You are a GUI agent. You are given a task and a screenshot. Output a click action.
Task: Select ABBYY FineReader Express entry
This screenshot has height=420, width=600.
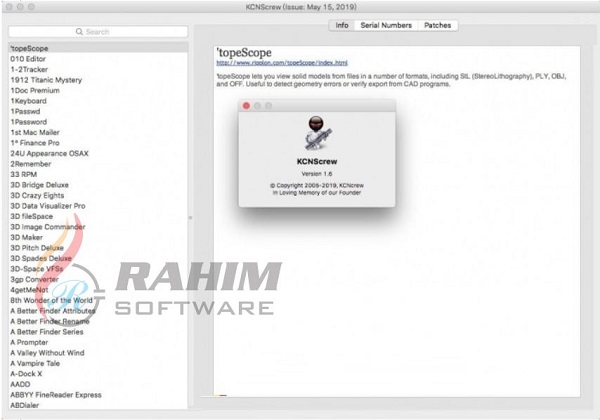click(x=98, y=395)
